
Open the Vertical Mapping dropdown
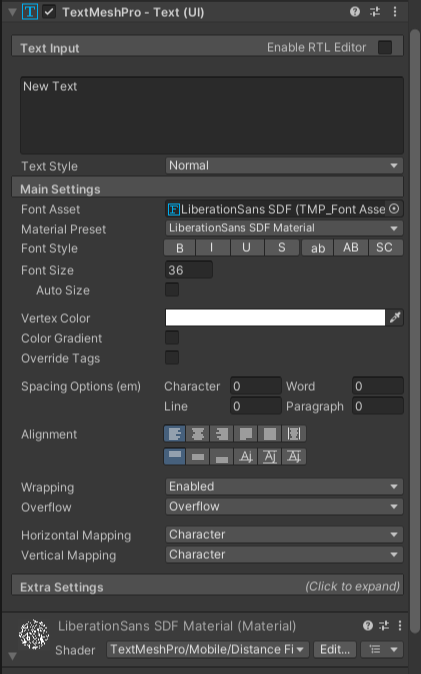point(284,555)
